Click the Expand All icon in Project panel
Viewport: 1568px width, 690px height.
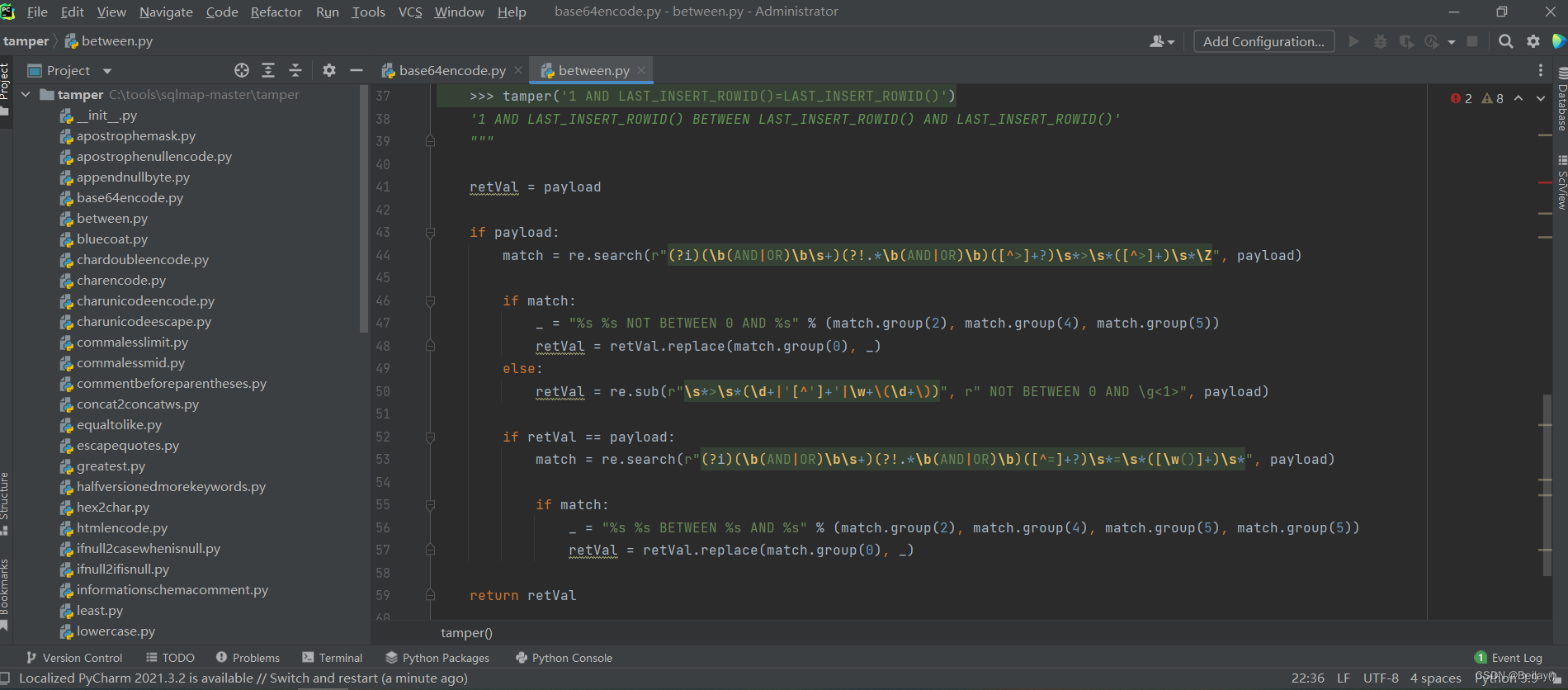(x=268, y=70)
